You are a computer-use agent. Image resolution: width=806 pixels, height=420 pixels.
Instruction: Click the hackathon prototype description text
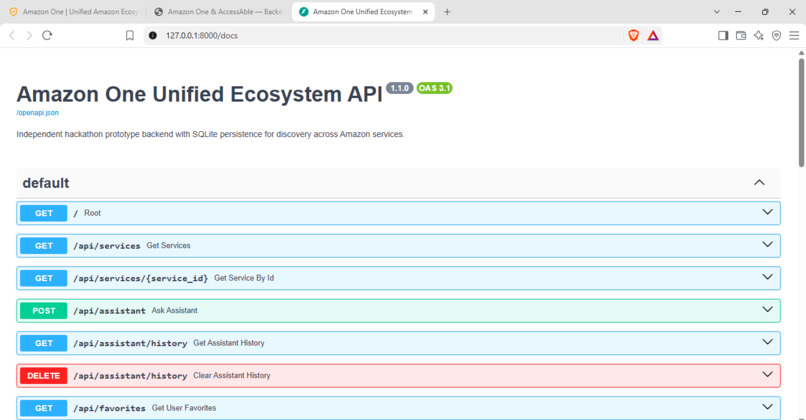(x=210, y=134)
